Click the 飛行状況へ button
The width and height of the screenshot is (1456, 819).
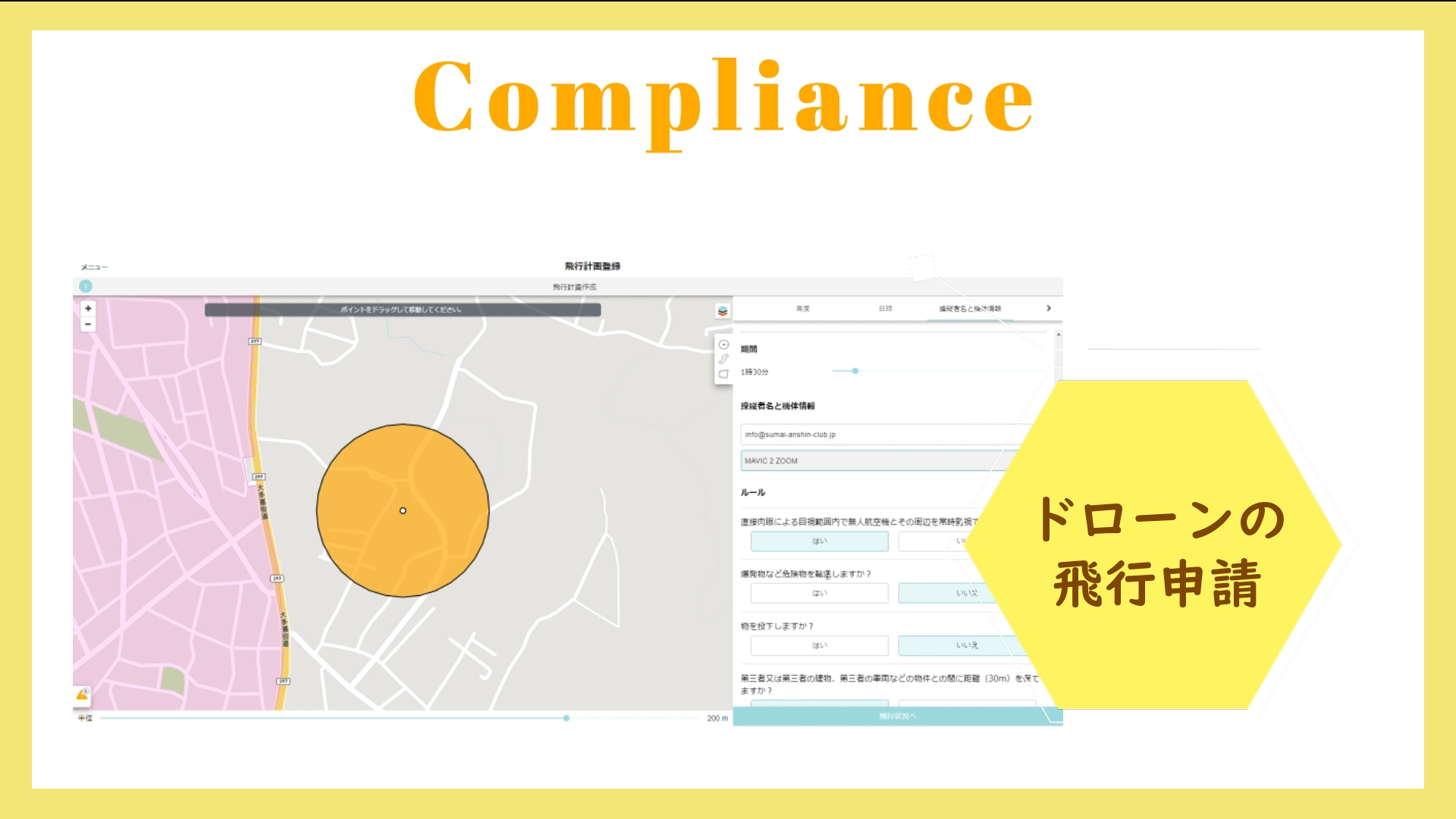tap(897, 717)
